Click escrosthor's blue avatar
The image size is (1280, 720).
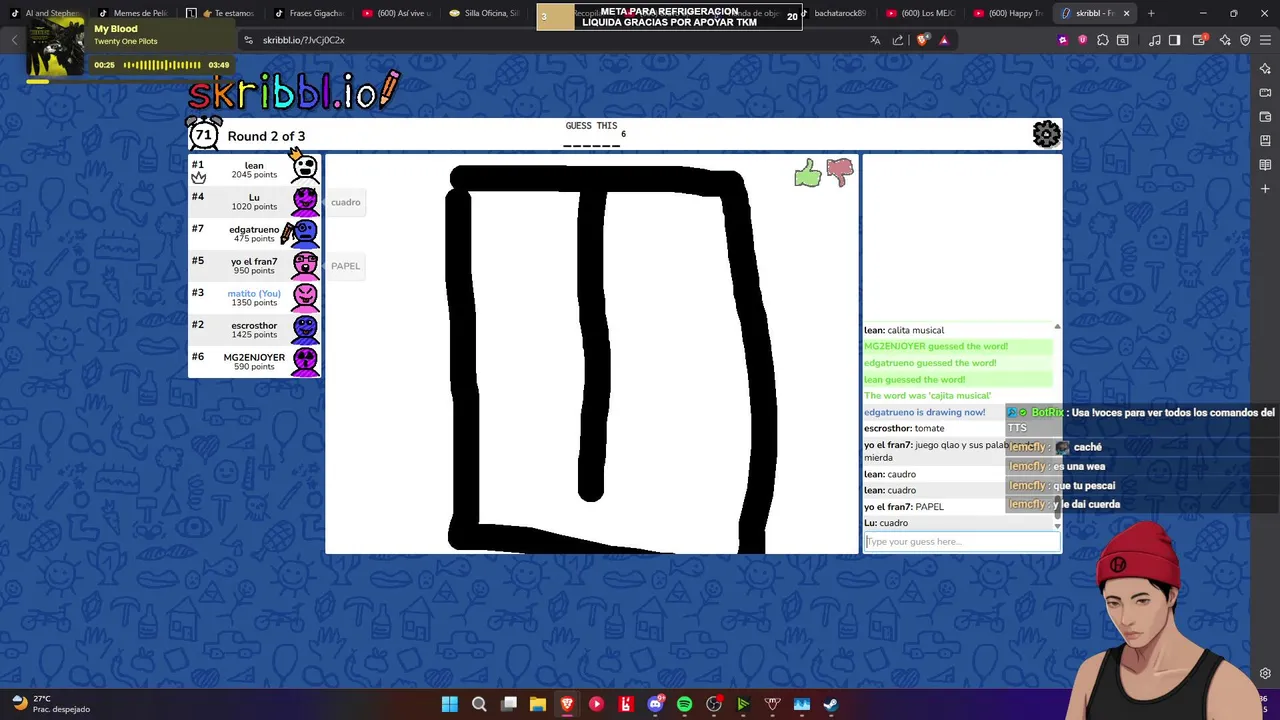(x=305, y=329)
